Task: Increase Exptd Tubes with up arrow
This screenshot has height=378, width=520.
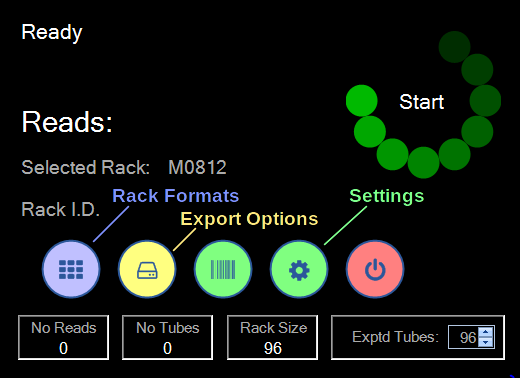Action: coord(486,332)
